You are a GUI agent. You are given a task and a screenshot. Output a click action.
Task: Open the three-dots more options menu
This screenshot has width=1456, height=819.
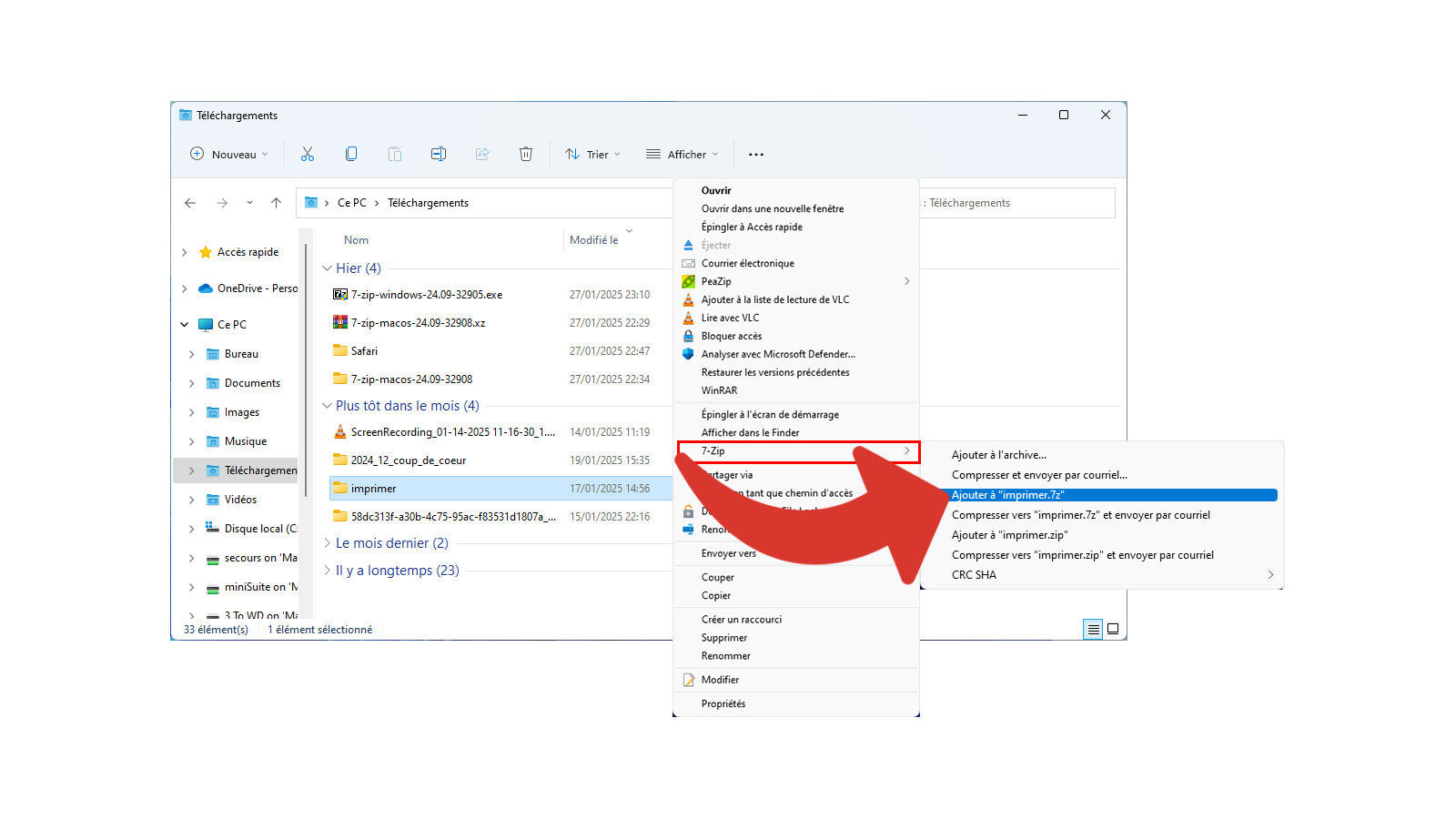[756, 155]
